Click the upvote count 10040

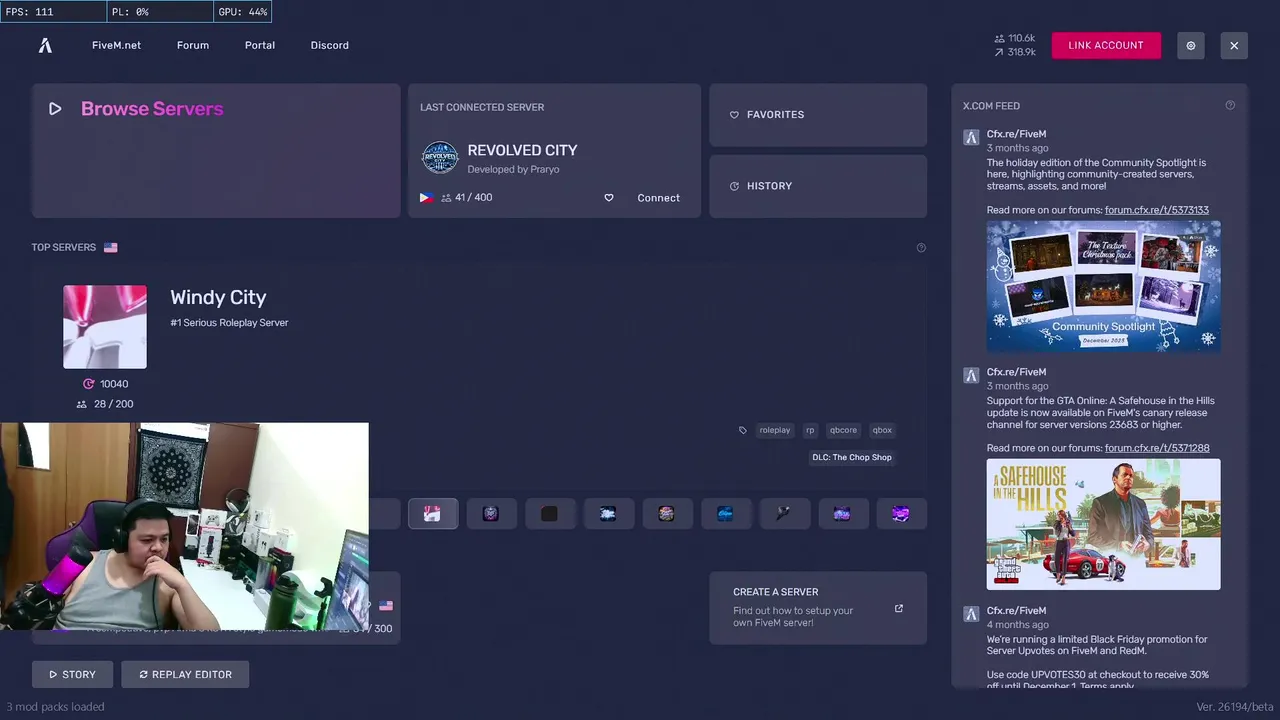click(114, 384)
